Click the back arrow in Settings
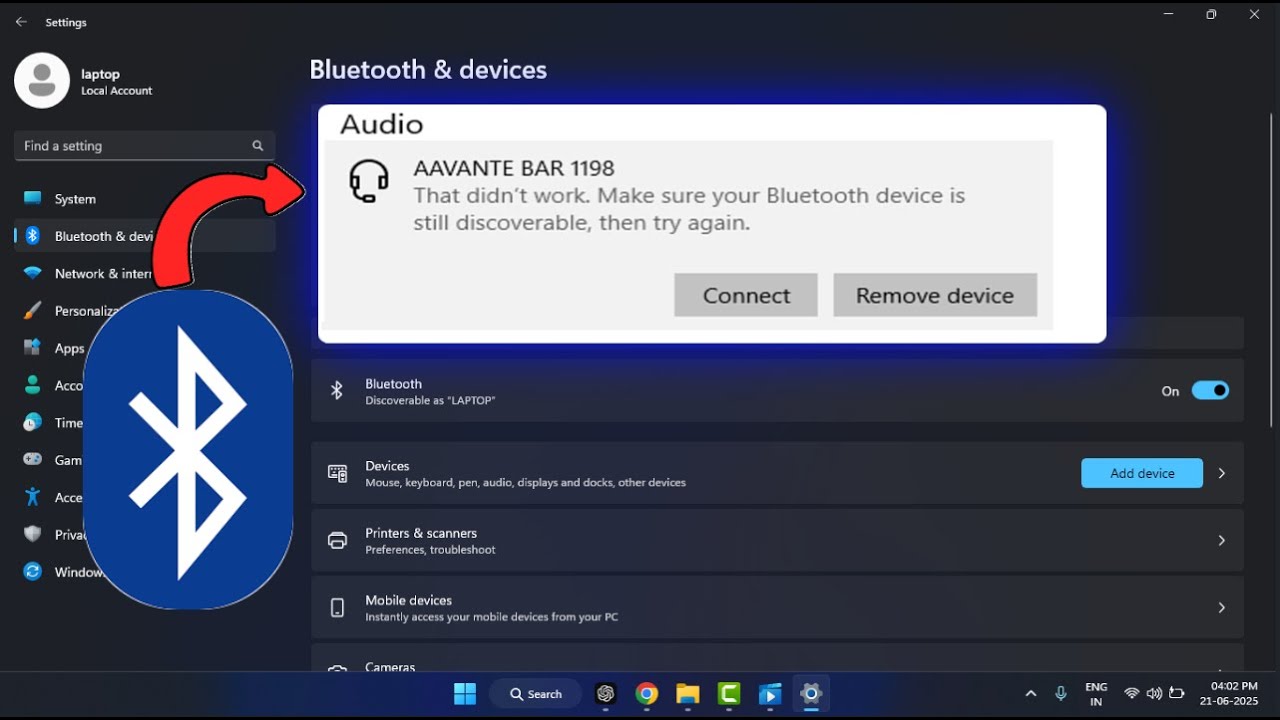The width and height of the screenshot is (1280, 720). (21, 21)
